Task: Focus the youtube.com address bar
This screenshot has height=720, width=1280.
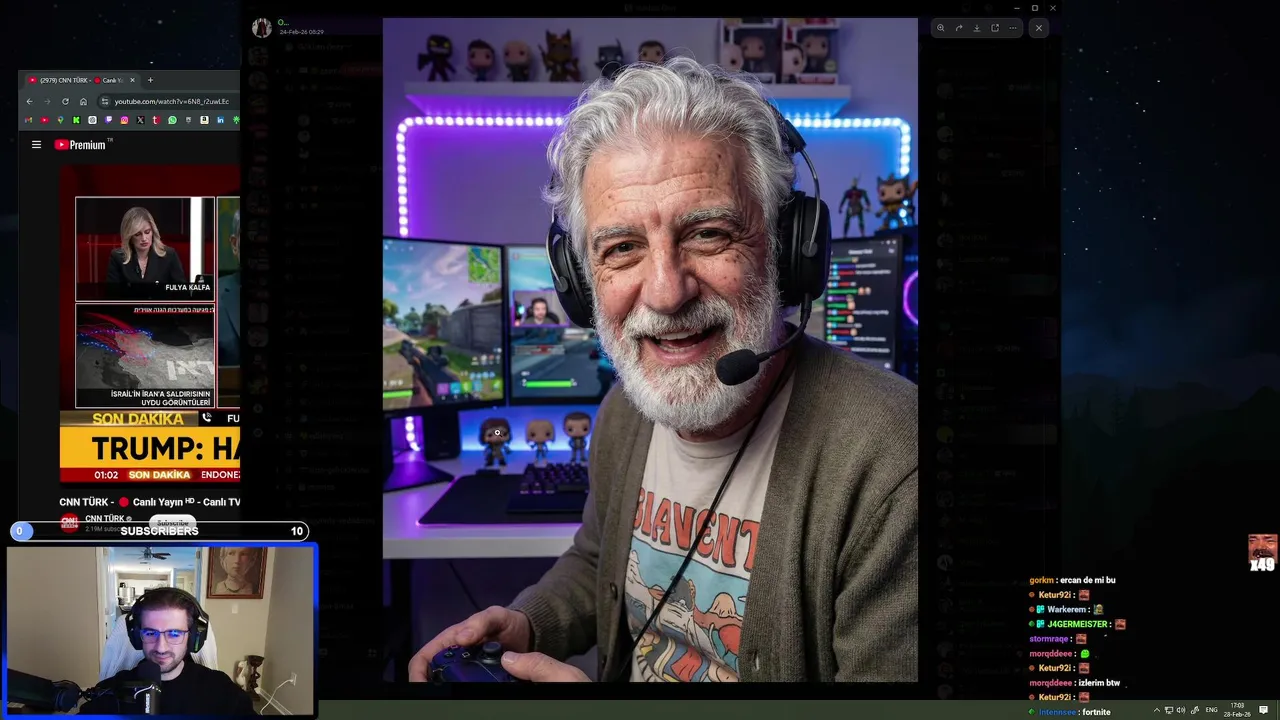Action: 171,101
